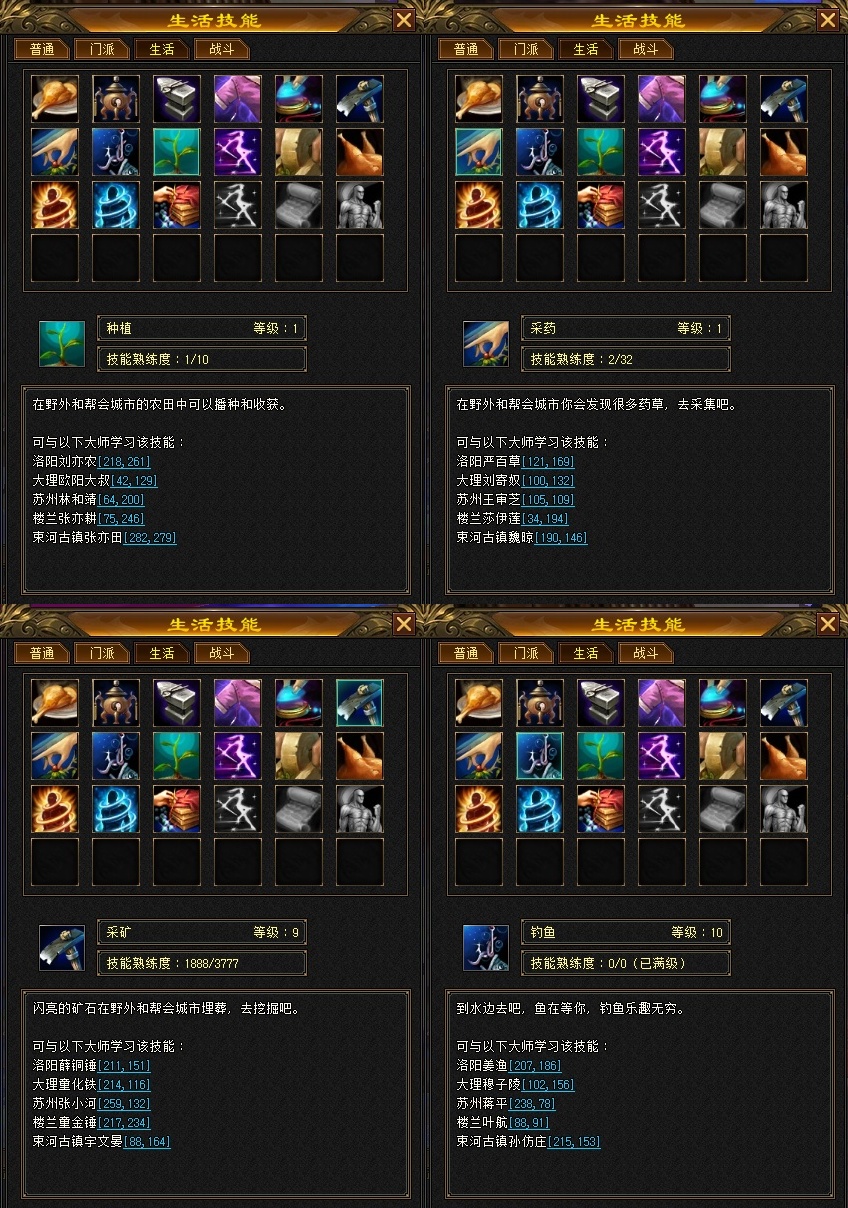Click the large sprout icon beside 种植 skill name

[x=62, y=344]
